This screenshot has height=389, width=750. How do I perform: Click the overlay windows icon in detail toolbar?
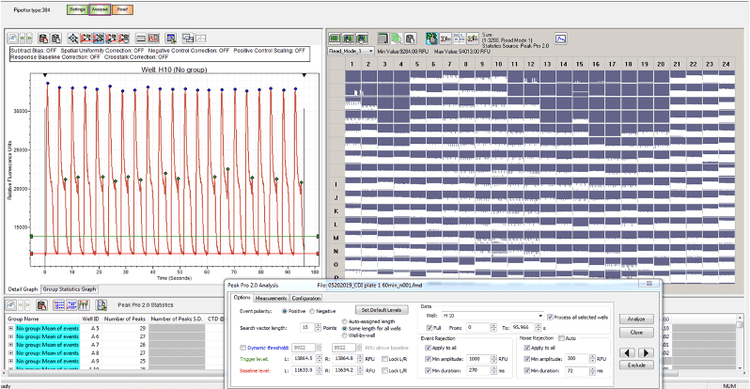(x=188, y=38)
